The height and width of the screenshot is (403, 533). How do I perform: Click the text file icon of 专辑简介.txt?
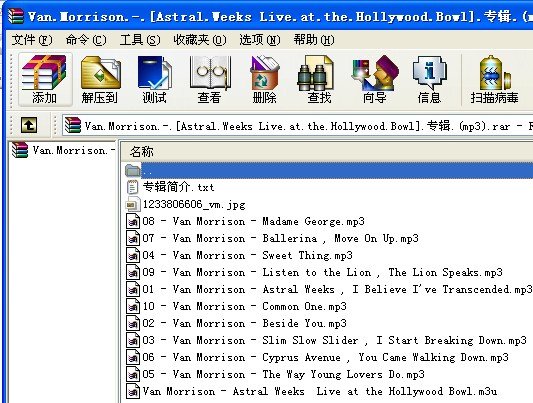click(132, 187)
